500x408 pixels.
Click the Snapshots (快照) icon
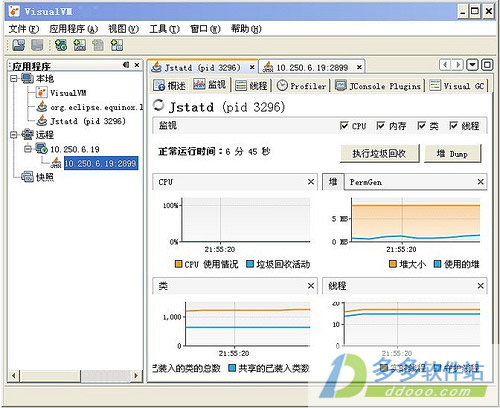28,177
